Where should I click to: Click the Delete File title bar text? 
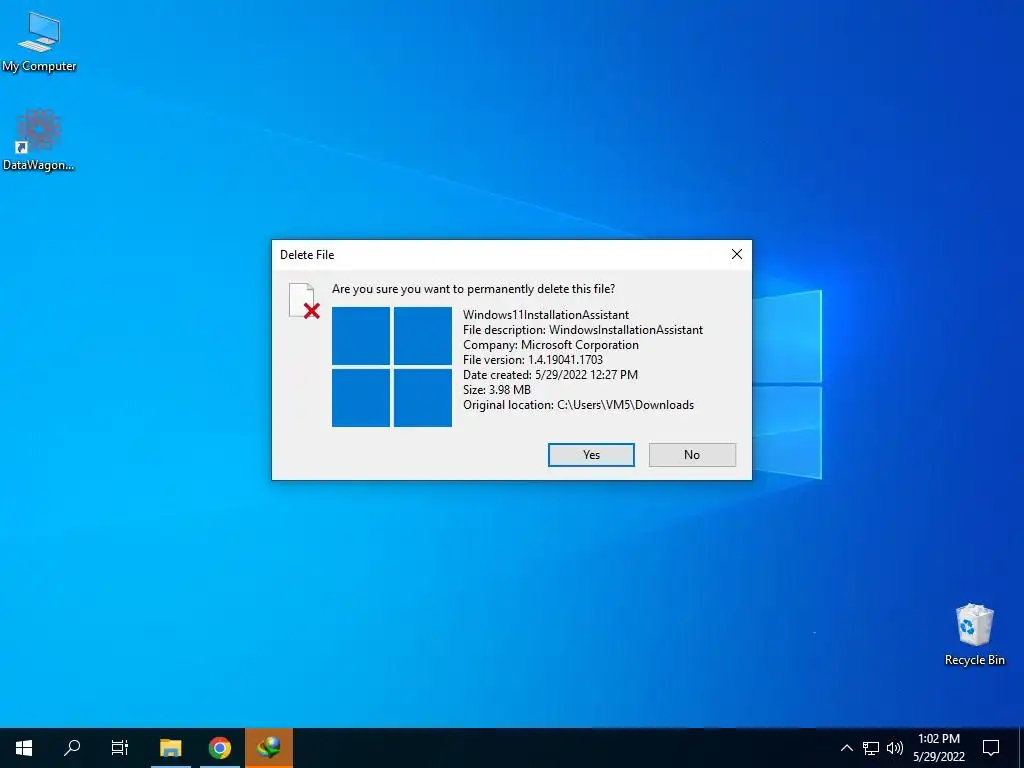point(307,255)
